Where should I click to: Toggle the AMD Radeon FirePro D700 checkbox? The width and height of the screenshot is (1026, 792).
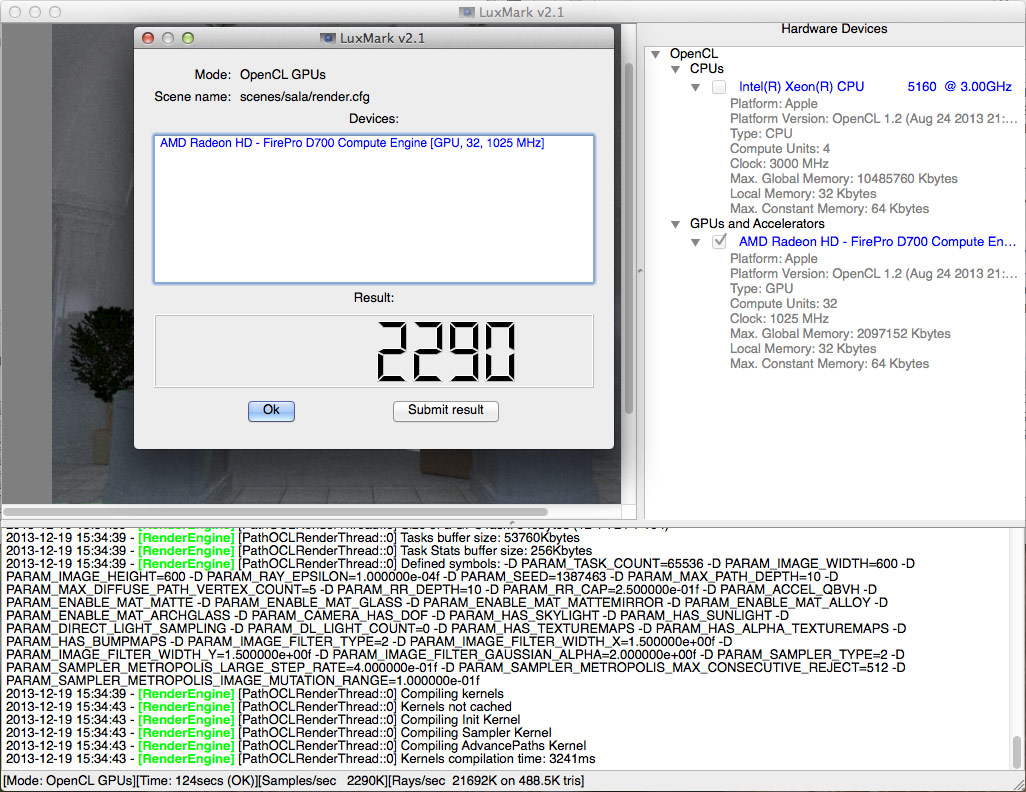pos(719,242)
